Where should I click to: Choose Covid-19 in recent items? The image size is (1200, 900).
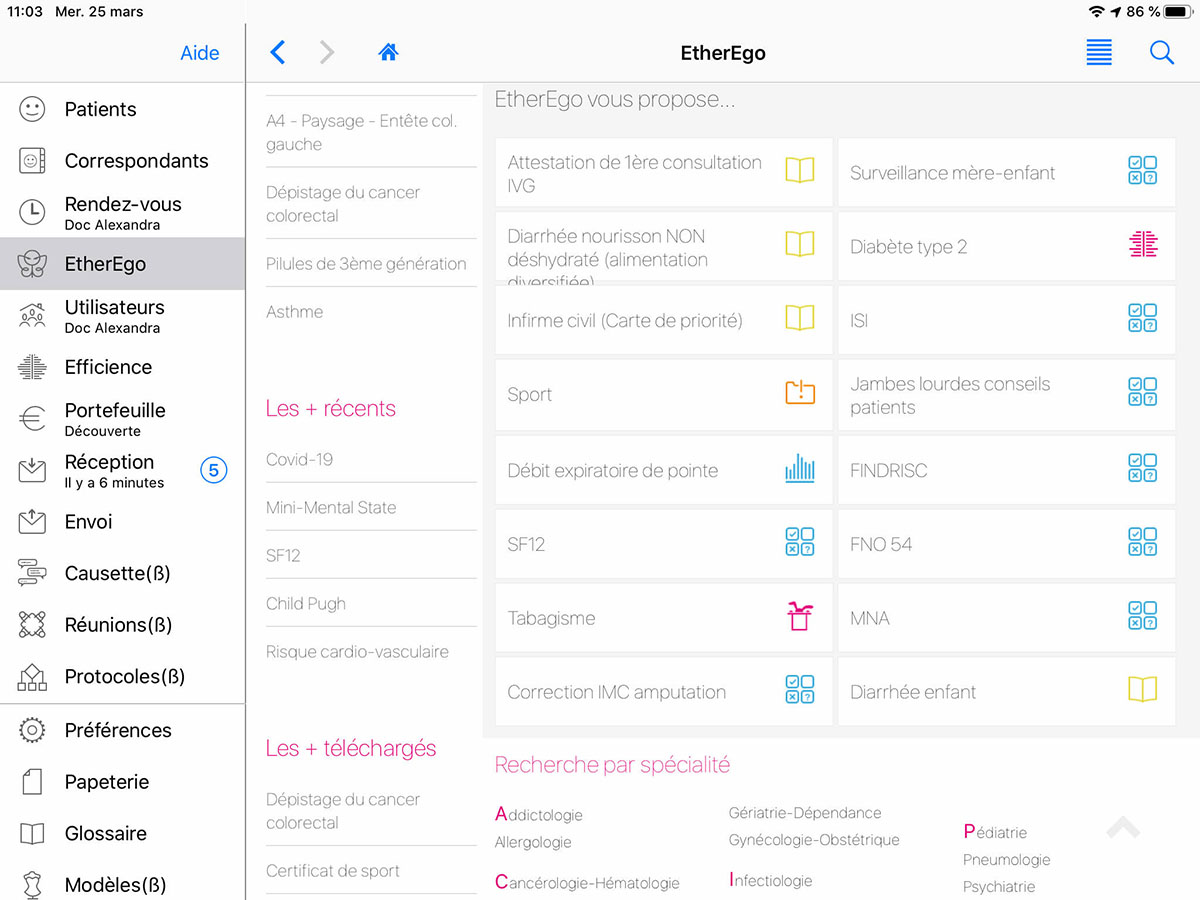tap(300, 459)
